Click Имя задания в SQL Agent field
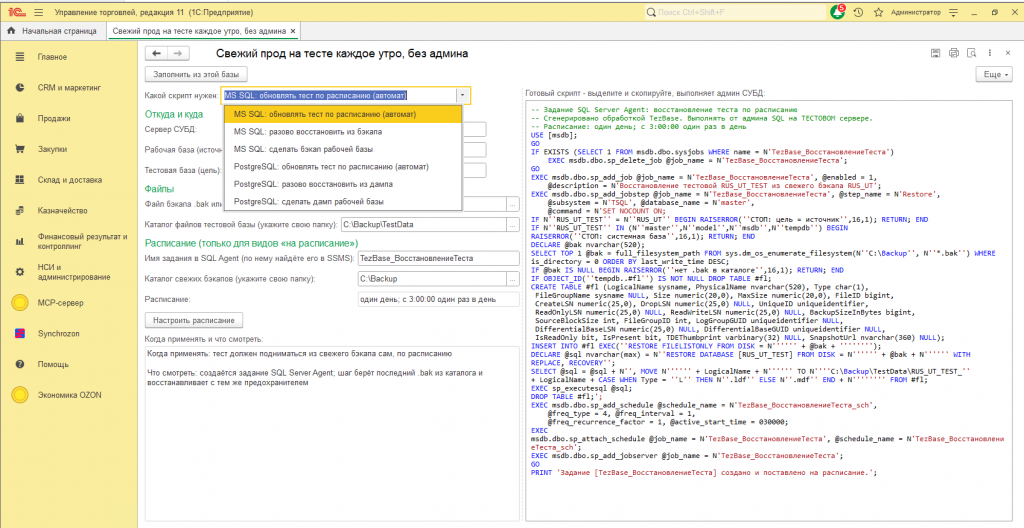 click(x=438, y=259)
